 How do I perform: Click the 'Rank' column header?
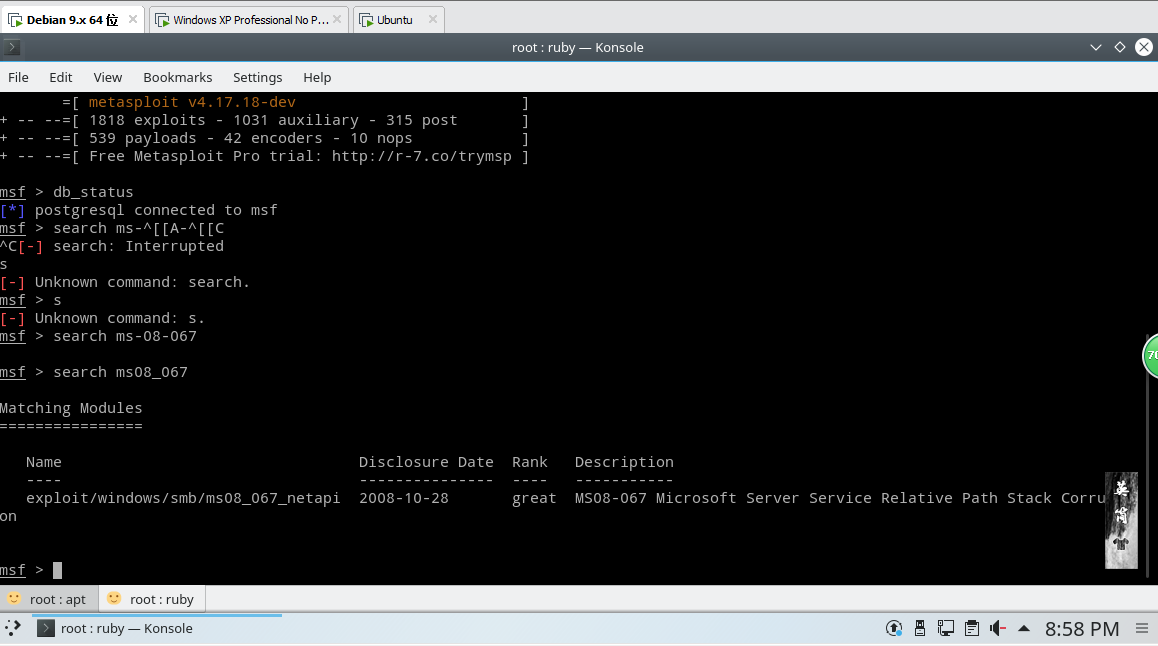point(530,462)
